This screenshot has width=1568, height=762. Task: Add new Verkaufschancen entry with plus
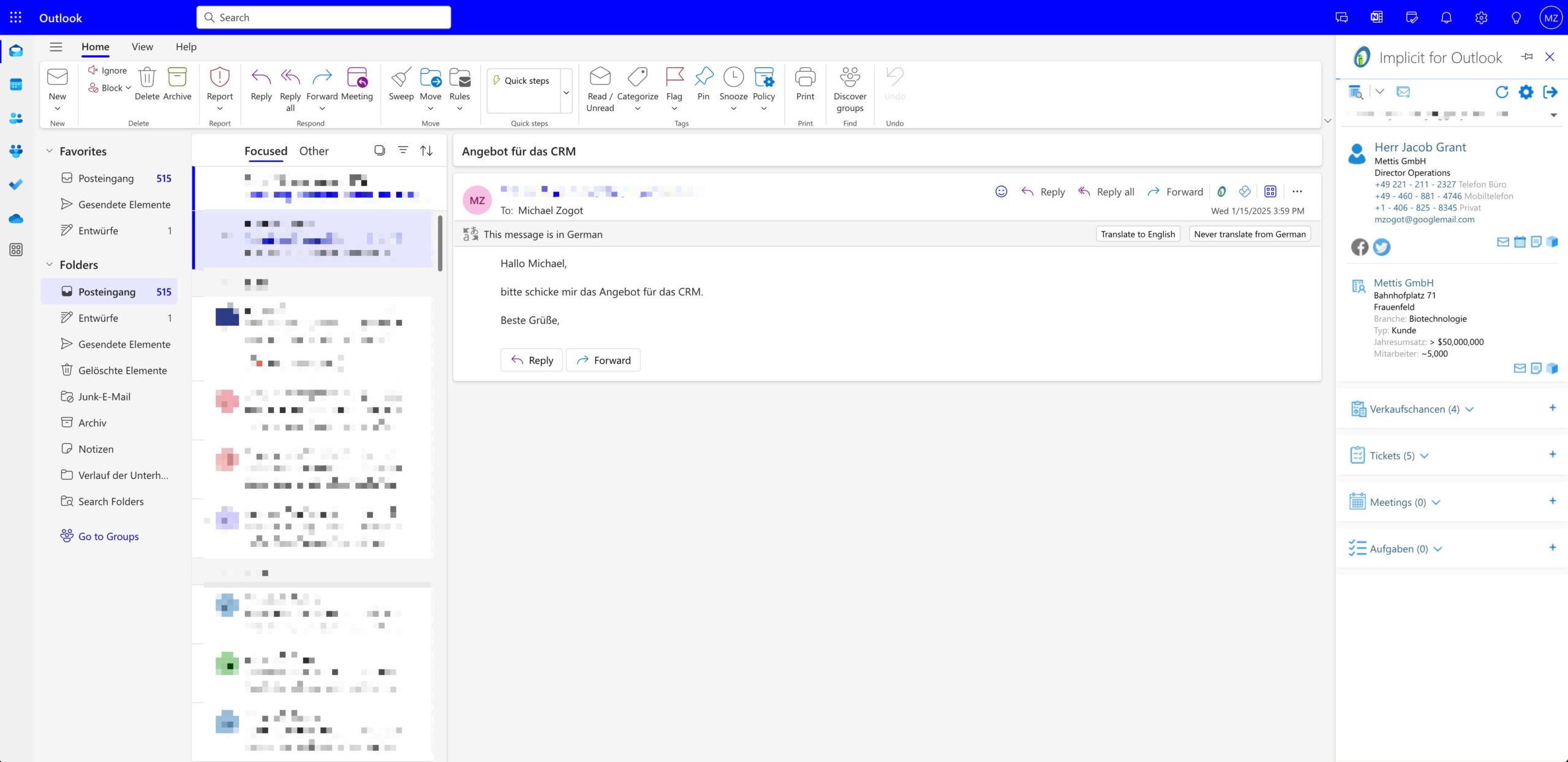coord(1553,408)
